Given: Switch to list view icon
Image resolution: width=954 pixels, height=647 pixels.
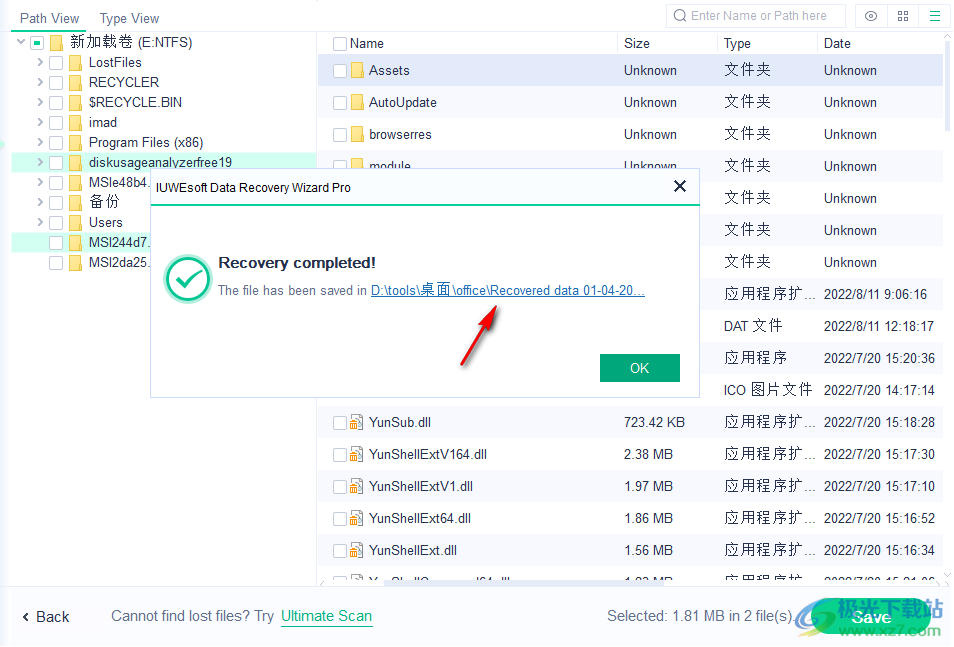Looking at the screenshot, I should tap(935, 16).
